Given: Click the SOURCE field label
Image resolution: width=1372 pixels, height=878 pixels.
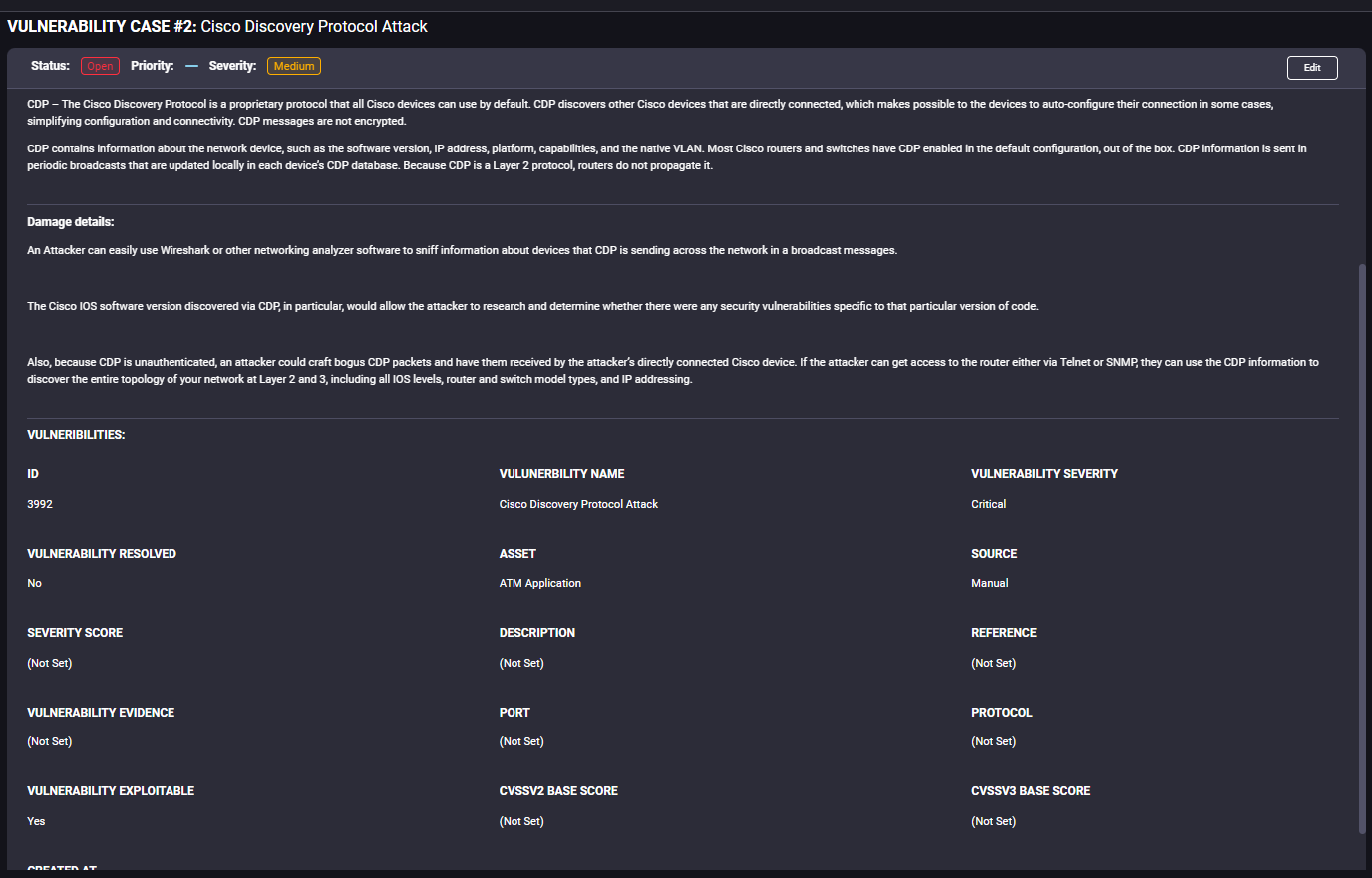Looking at the screenshot, I should click(994, 554).
